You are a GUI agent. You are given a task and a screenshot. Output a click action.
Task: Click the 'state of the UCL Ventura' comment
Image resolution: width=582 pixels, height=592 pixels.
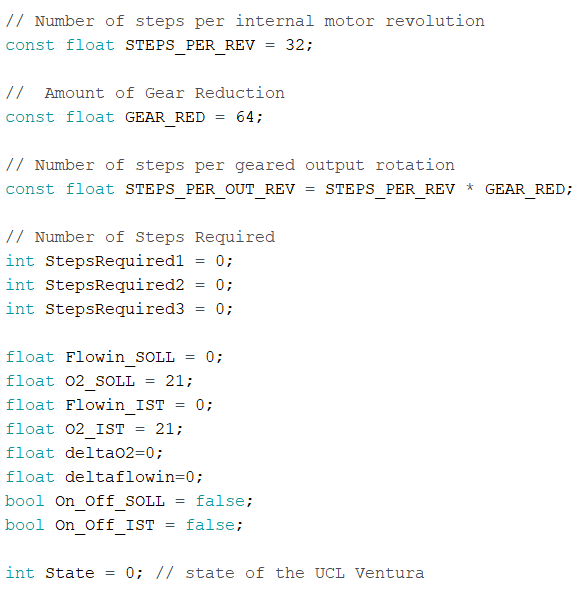pos(305,573)
